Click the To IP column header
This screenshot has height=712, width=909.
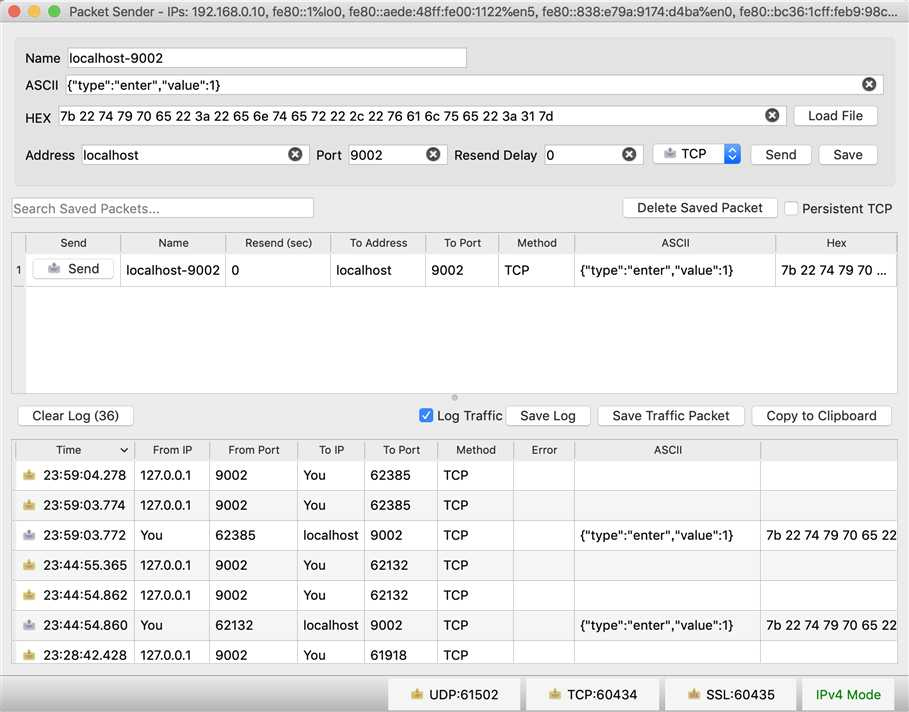(331, 450)
